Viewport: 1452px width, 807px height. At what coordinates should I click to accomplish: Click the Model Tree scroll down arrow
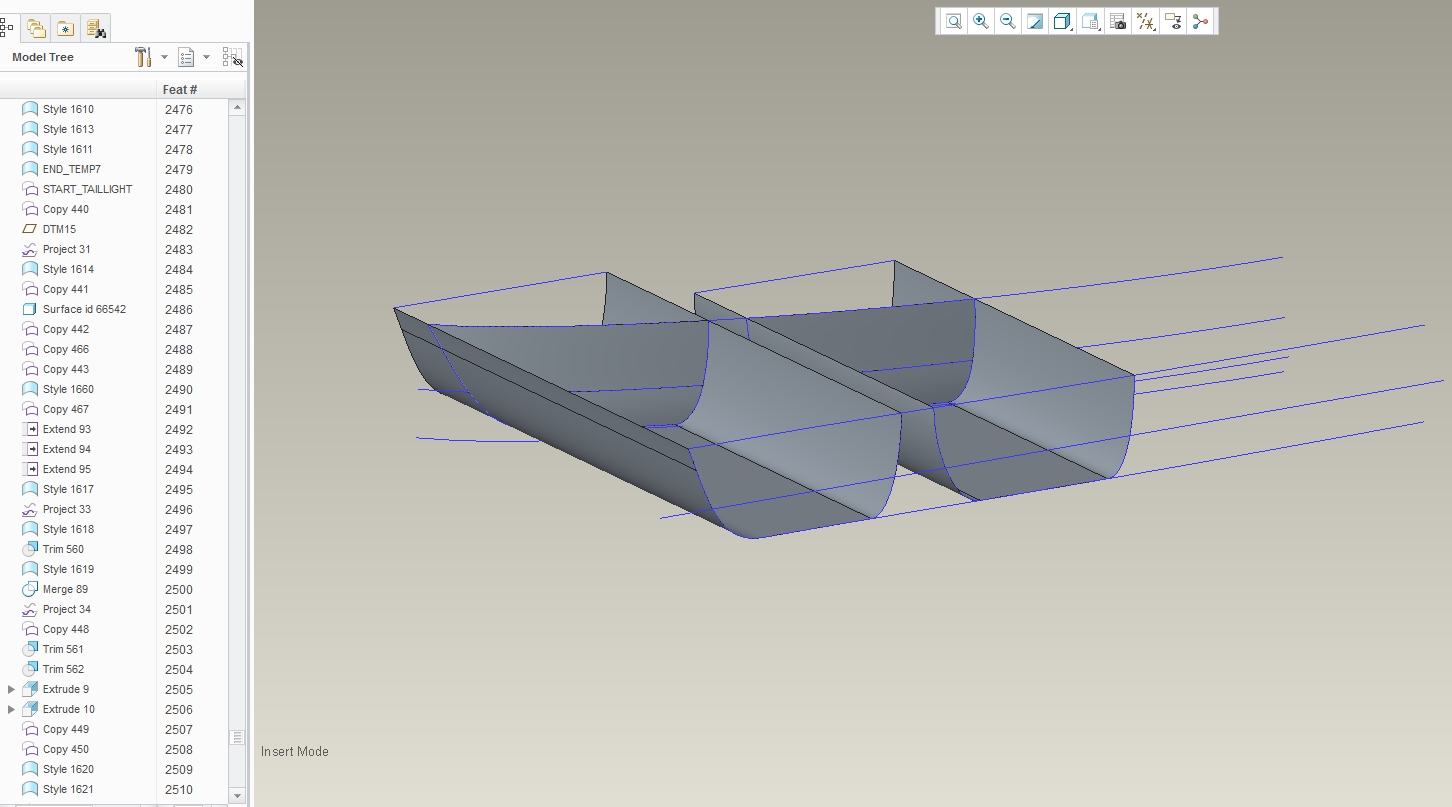click(237, 795)
